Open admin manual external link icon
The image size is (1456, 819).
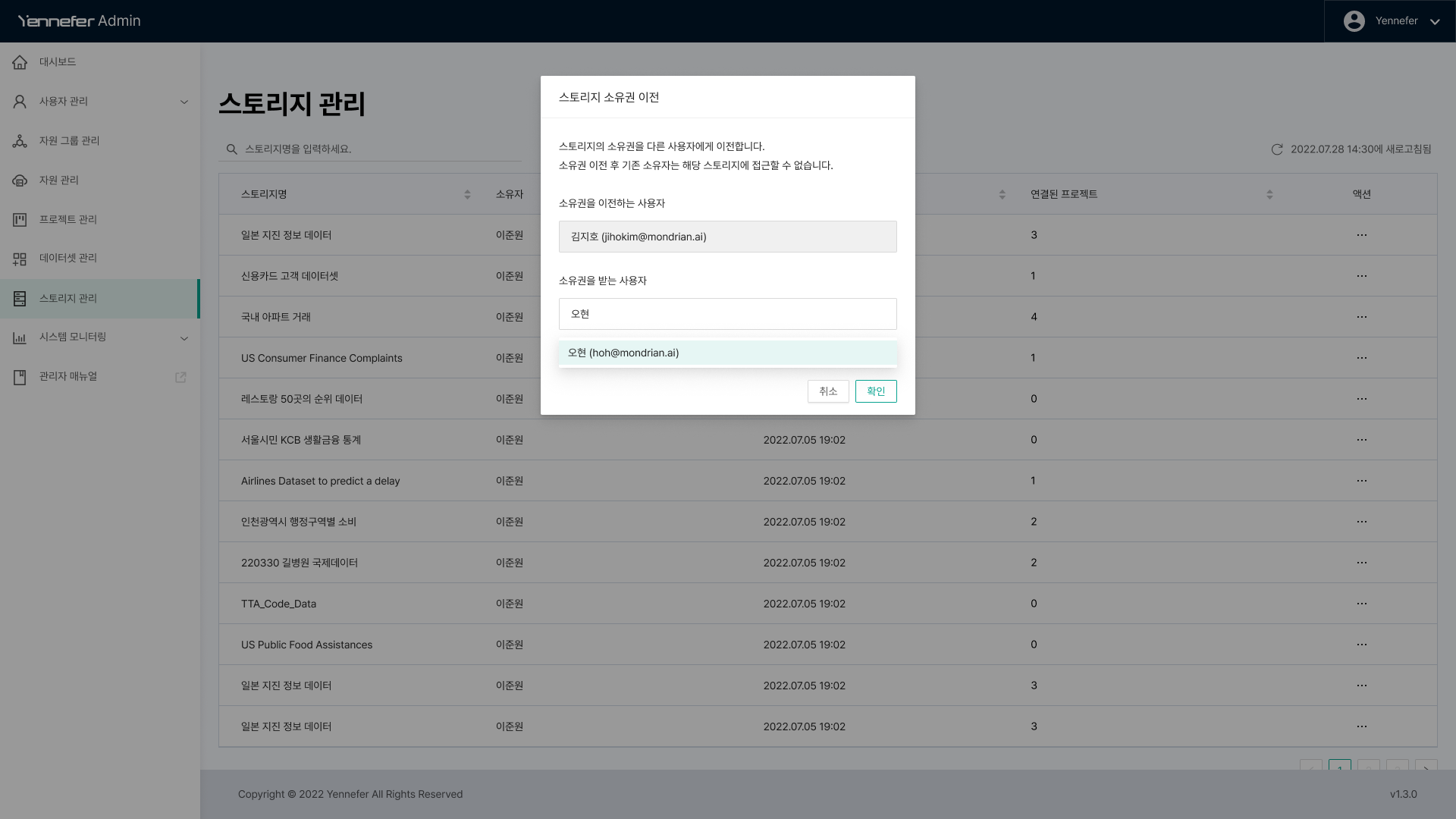180,377
